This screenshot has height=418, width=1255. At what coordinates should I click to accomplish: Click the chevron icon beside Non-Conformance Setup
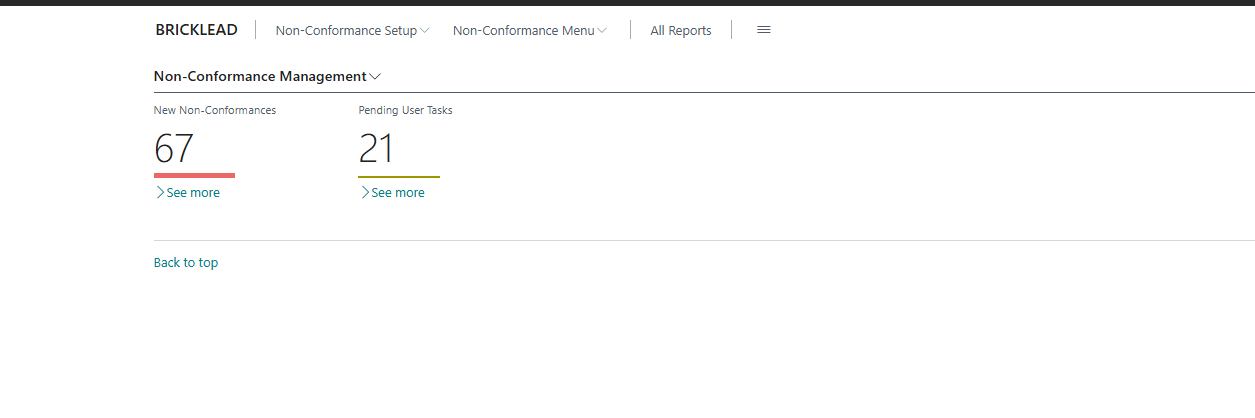(425, 31)
